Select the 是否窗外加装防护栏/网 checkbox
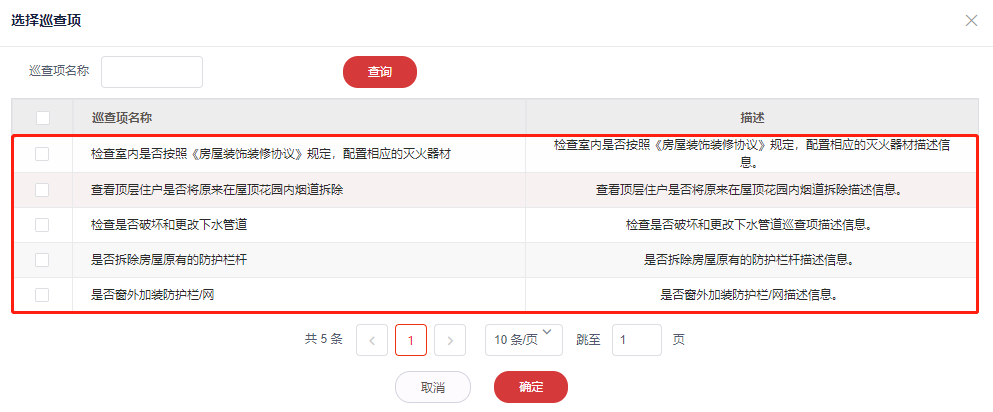 click(42, 295)
